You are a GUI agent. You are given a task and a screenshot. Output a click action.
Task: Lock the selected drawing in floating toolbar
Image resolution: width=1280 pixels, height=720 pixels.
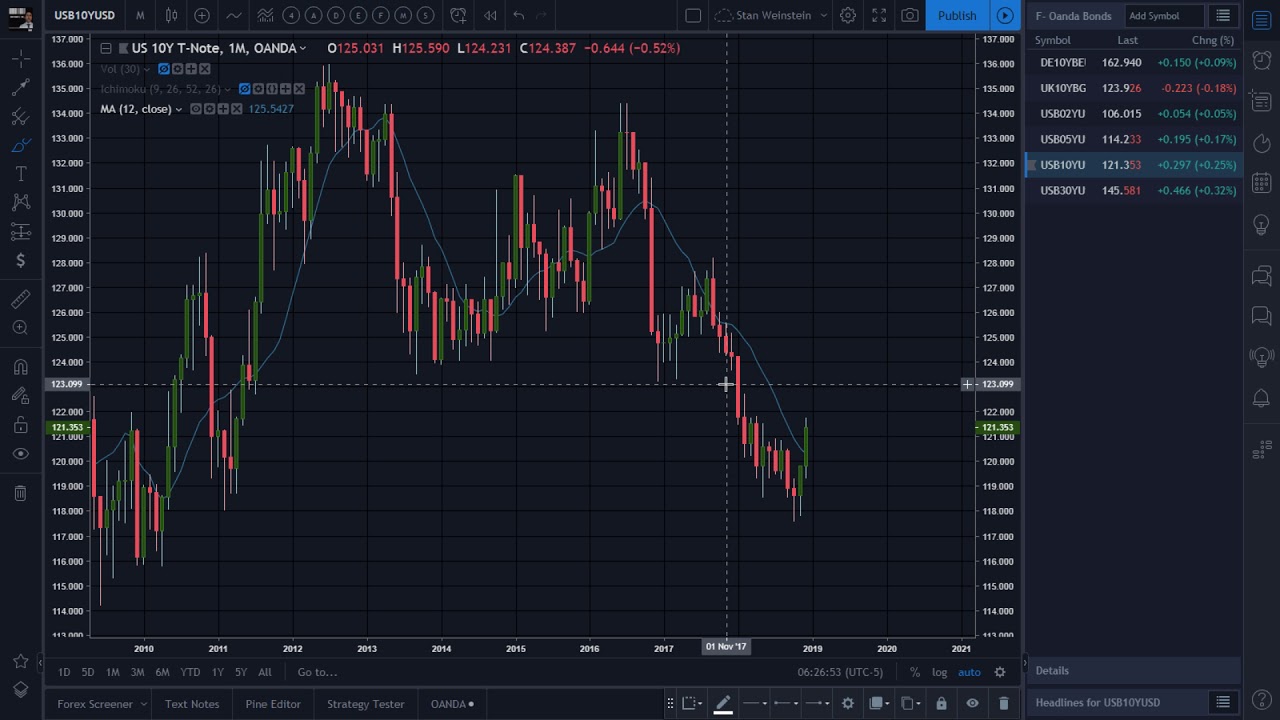click(x=941, y=704)
